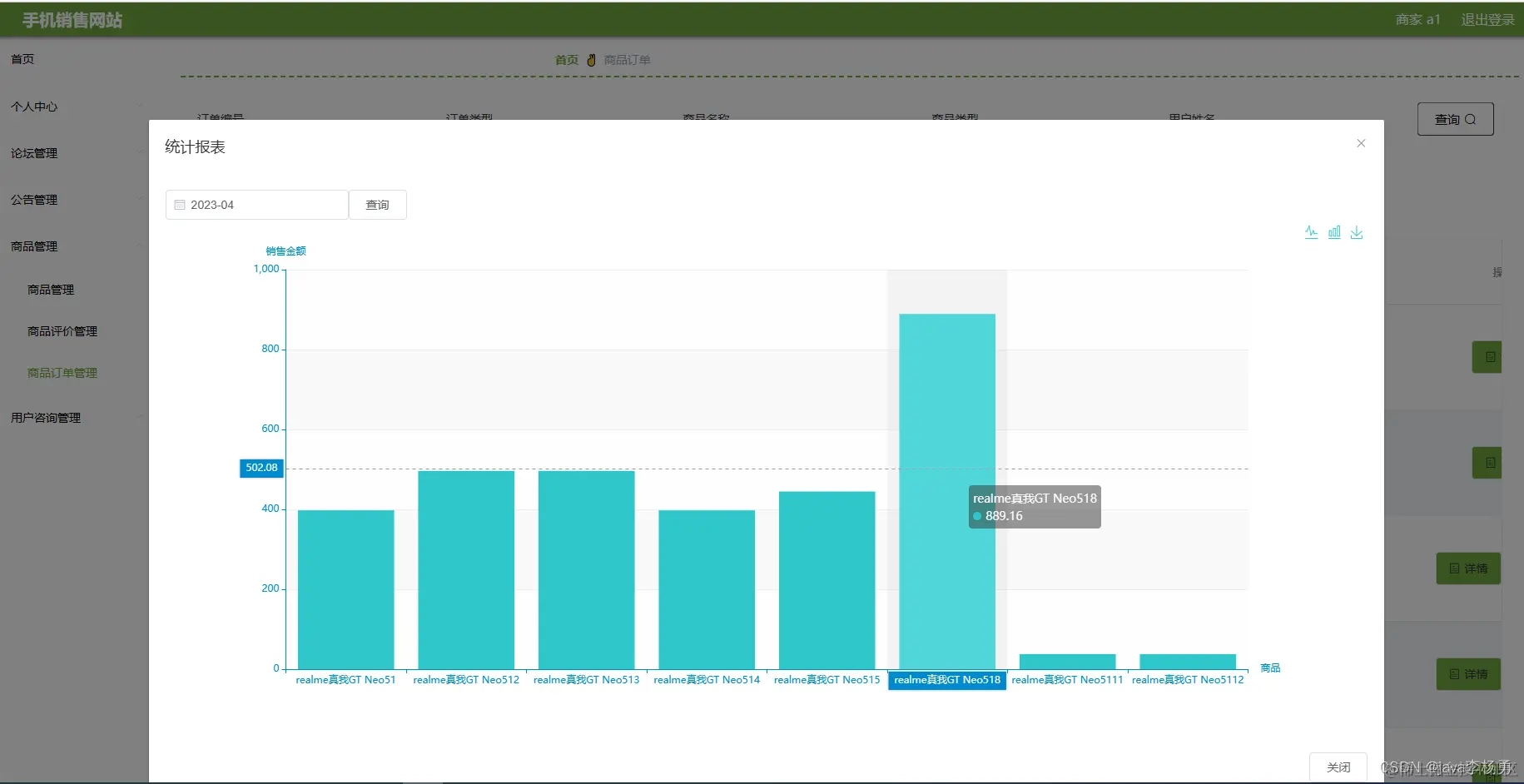Click the bar for realme真我GT Neo513
Image resolution: width=1524 pixels, height=784 pixels.
587,570
